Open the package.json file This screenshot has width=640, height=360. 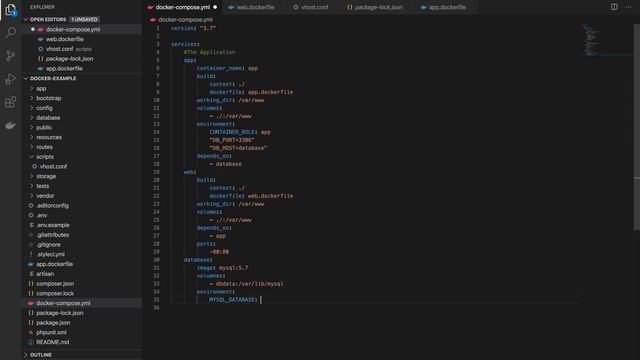pyautogui.click(x=82, y=323)
